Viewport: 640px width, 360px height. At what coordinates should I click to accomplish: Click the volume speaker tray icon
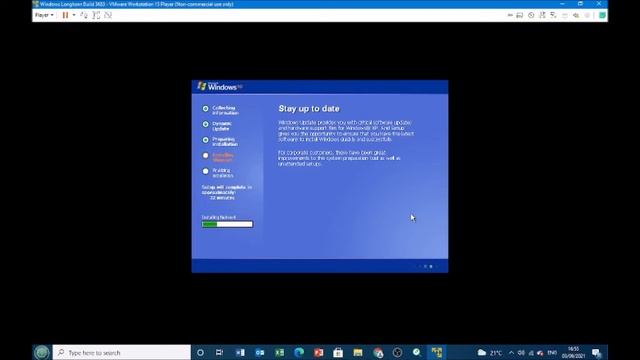[x=521, y=352]
